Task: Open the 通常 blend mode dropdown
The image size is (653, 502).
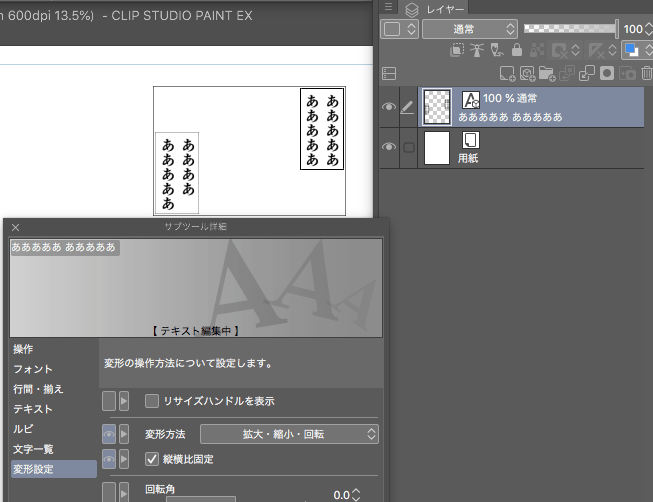Action: click(x=469, y=29)
